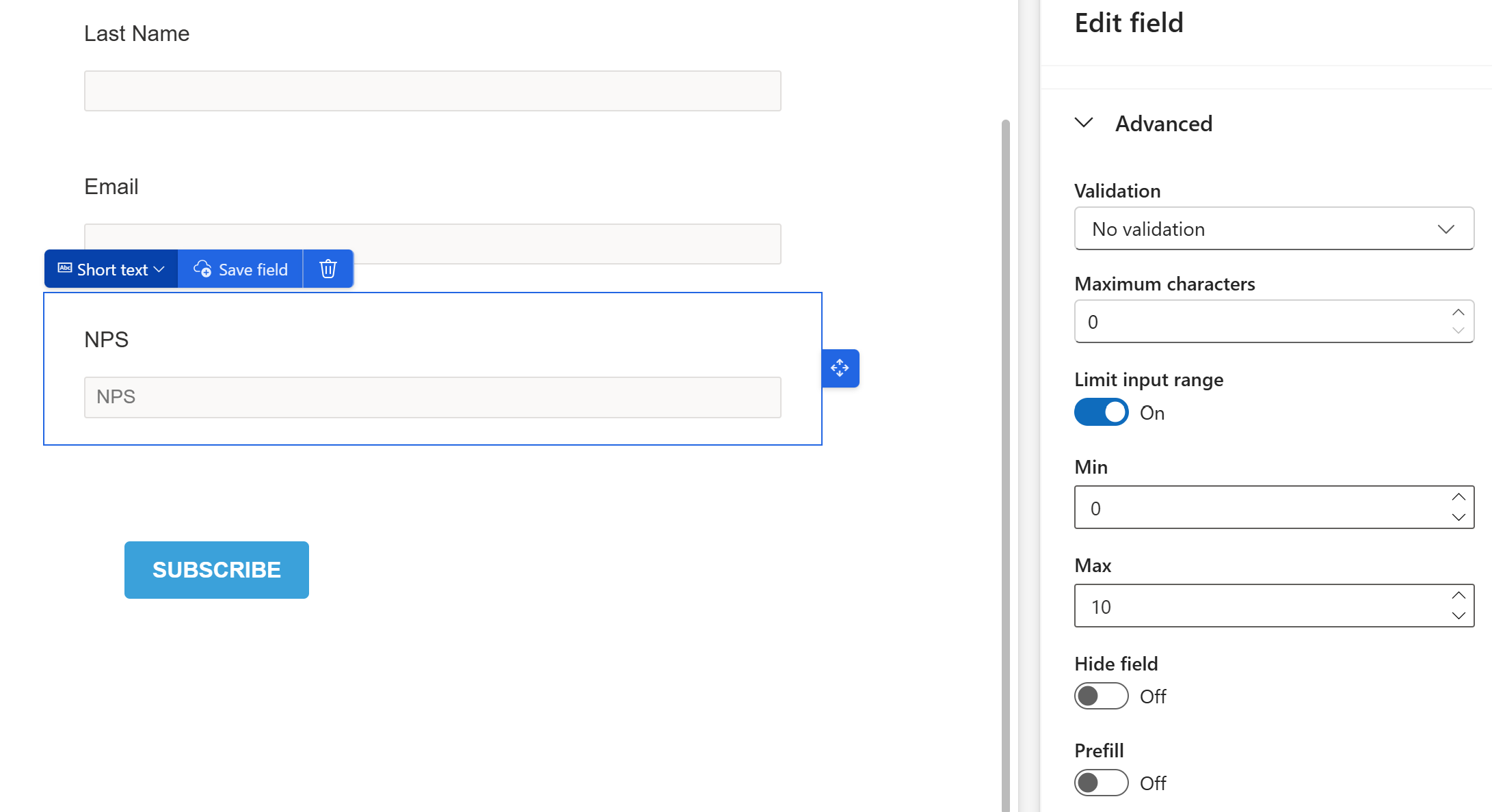
Task: Enable the Prefill toggle
Action: (1101, 783)
